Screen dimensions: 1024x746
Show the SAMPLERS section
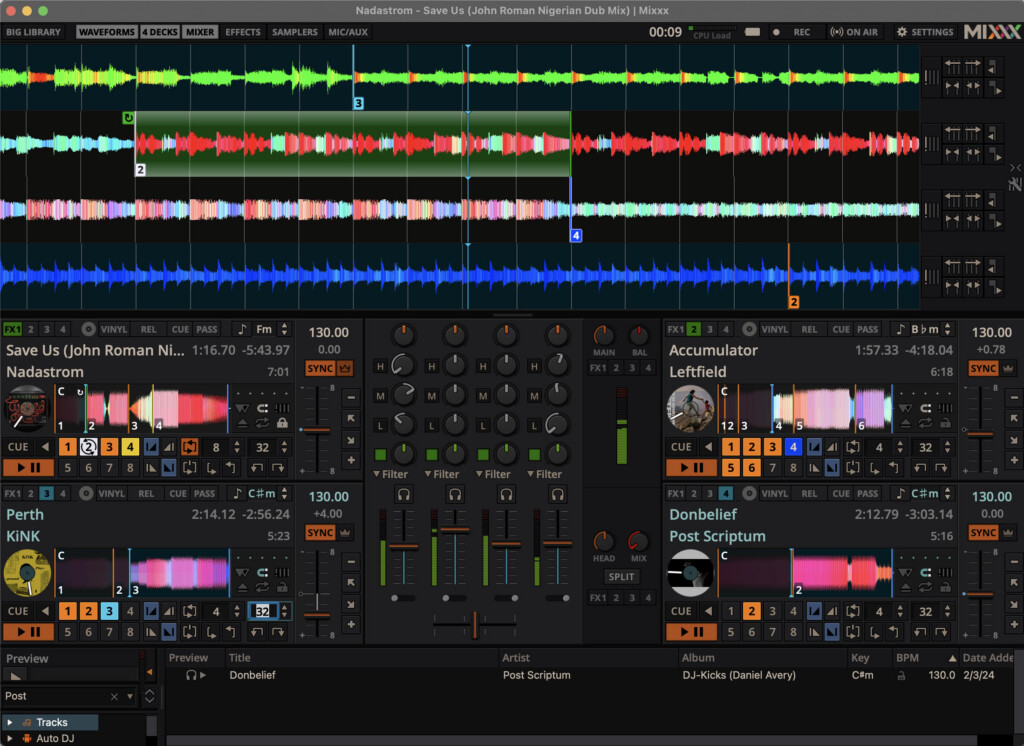coord(295,32)
